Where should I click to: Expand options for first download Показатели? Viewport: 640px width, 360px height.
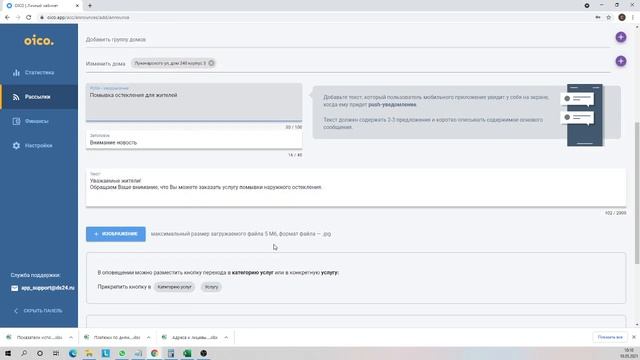[71, 338]
